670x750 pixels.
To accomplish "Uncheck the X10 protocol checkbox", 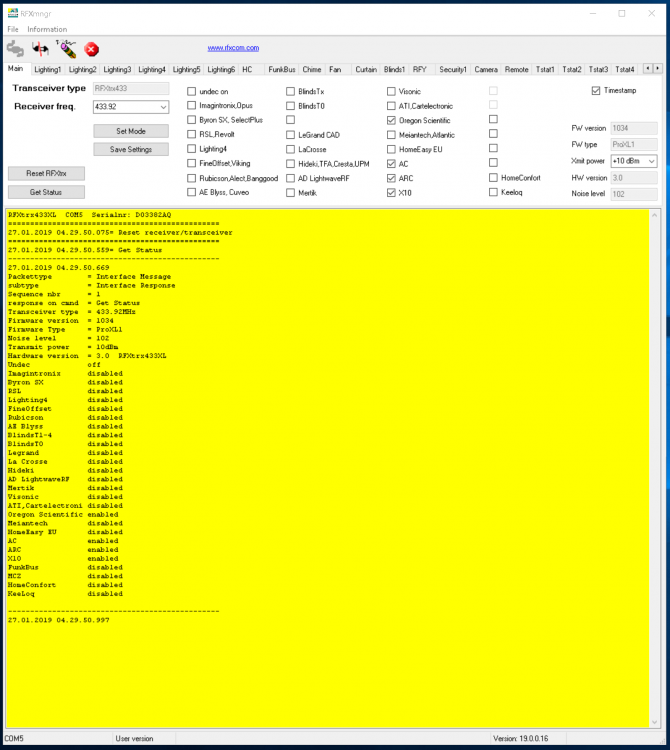I will click(x=392, y=192).
